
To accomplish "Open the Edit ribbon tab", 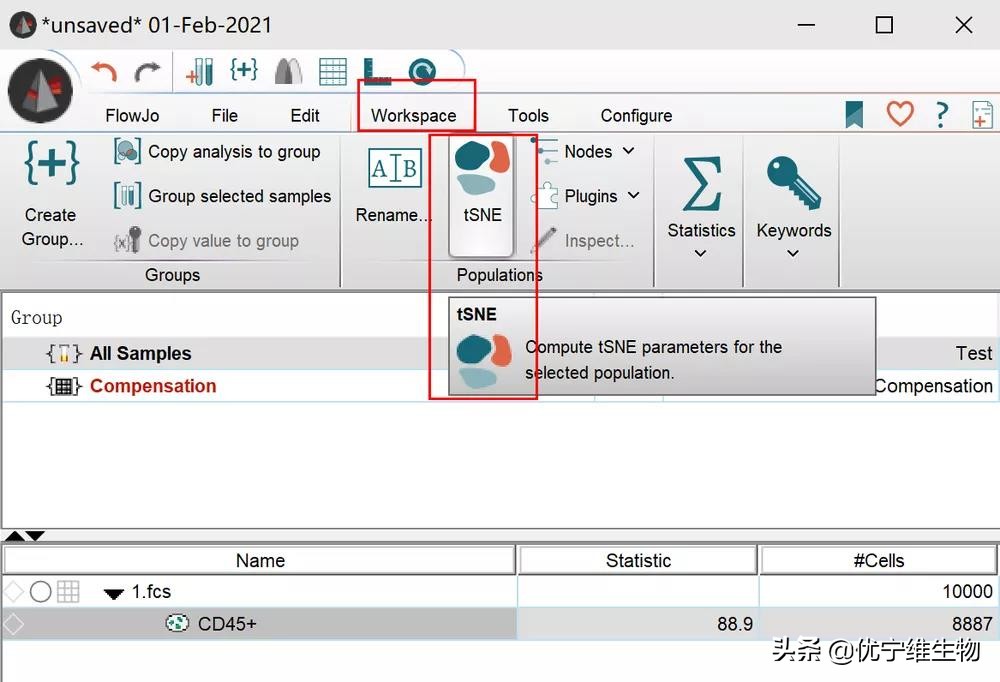I will coord(305,115).
